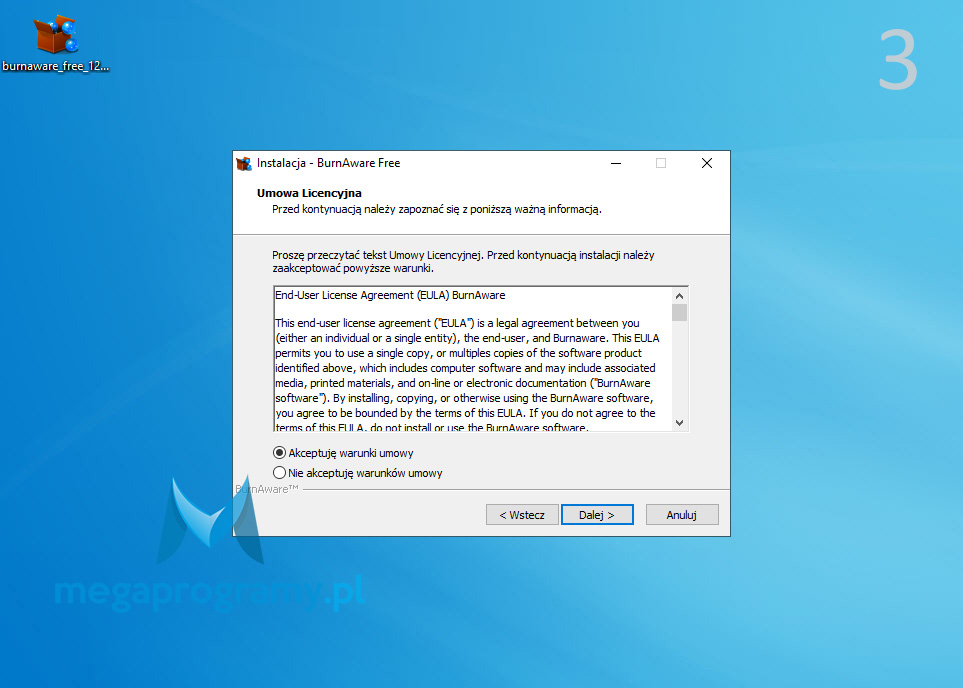Close the BurnAware installer window
The image size is (963, 688).
tap(707, 163)
